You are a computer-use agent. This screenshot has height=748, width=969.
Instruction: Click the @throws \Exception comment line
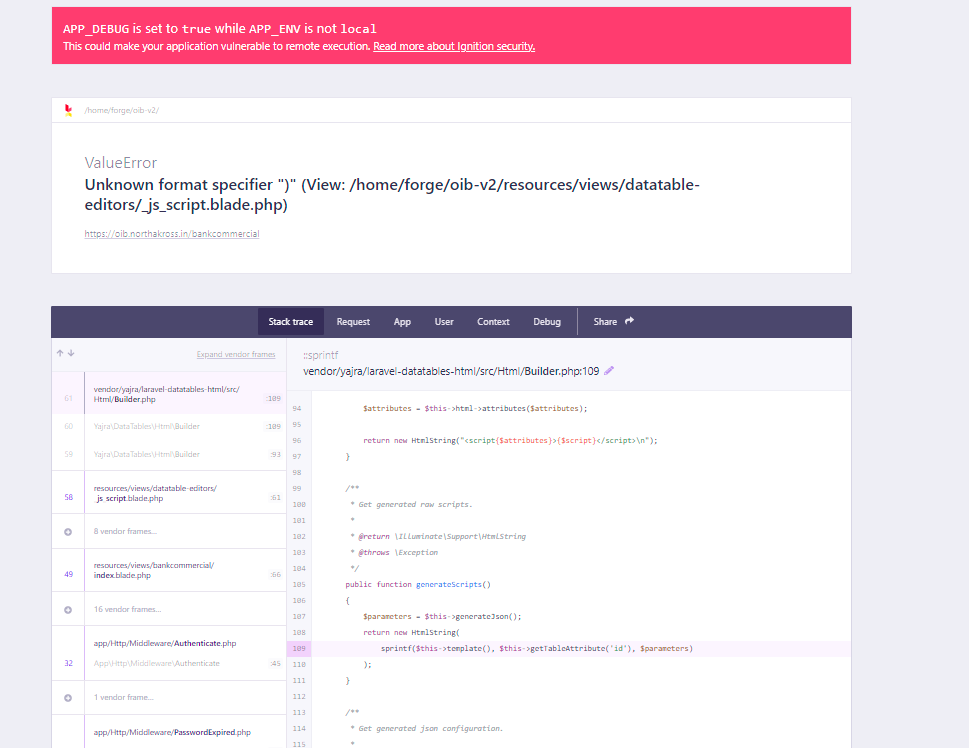tap(394, 552)
